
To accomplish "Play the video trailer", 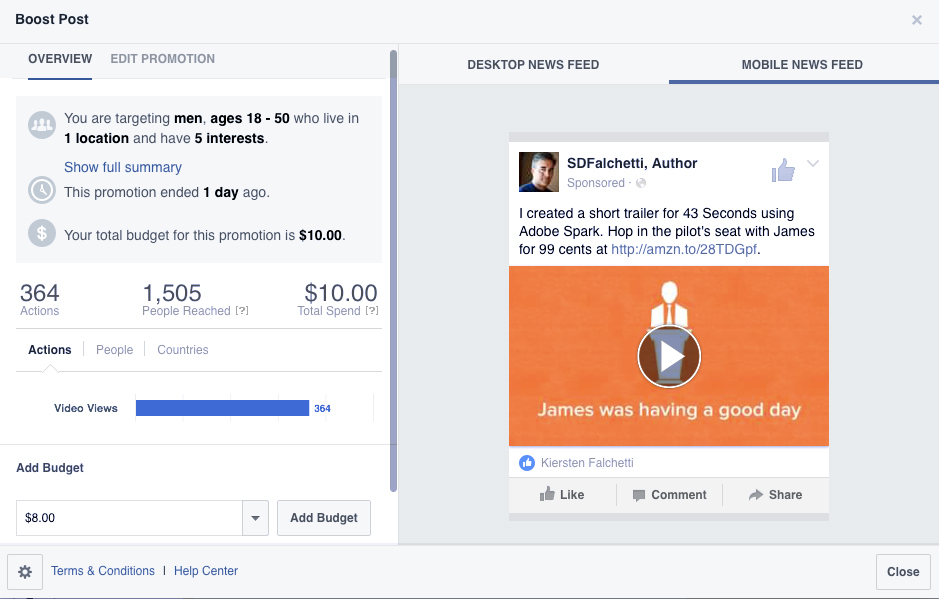I will pos(669,357).
